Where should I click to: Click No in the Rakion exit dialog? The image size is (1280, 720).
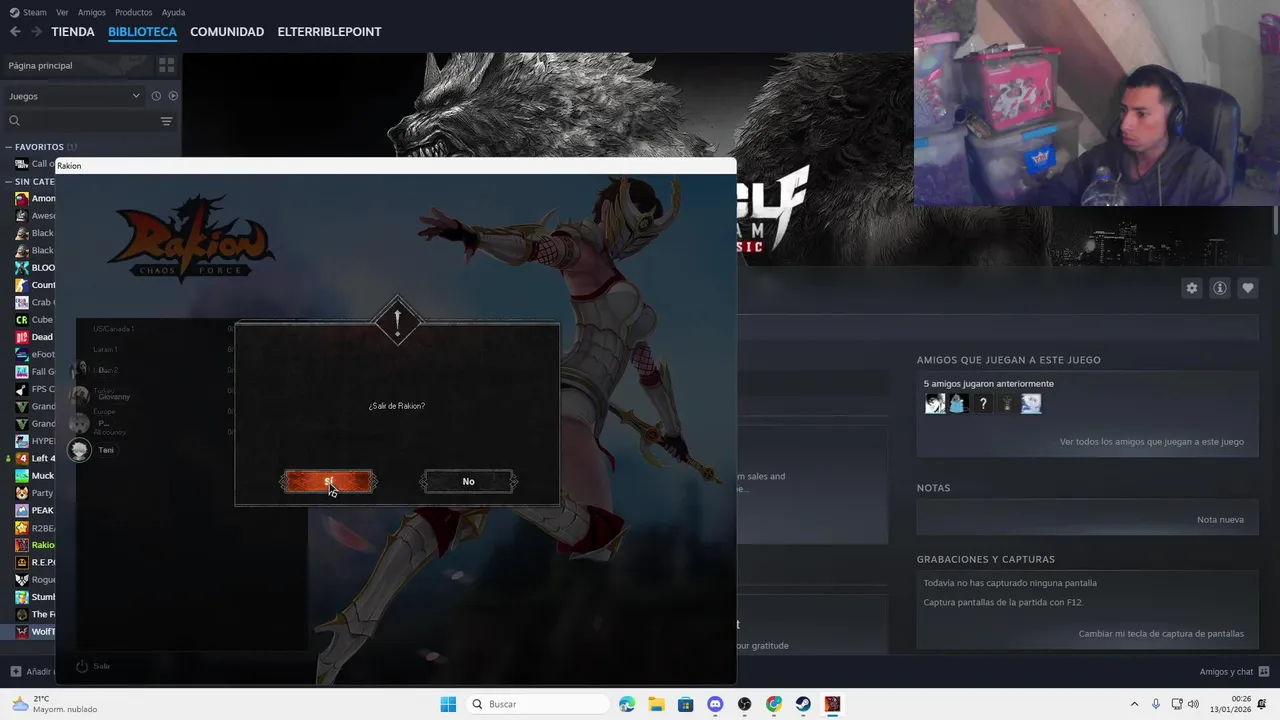[x=468, y=482]
